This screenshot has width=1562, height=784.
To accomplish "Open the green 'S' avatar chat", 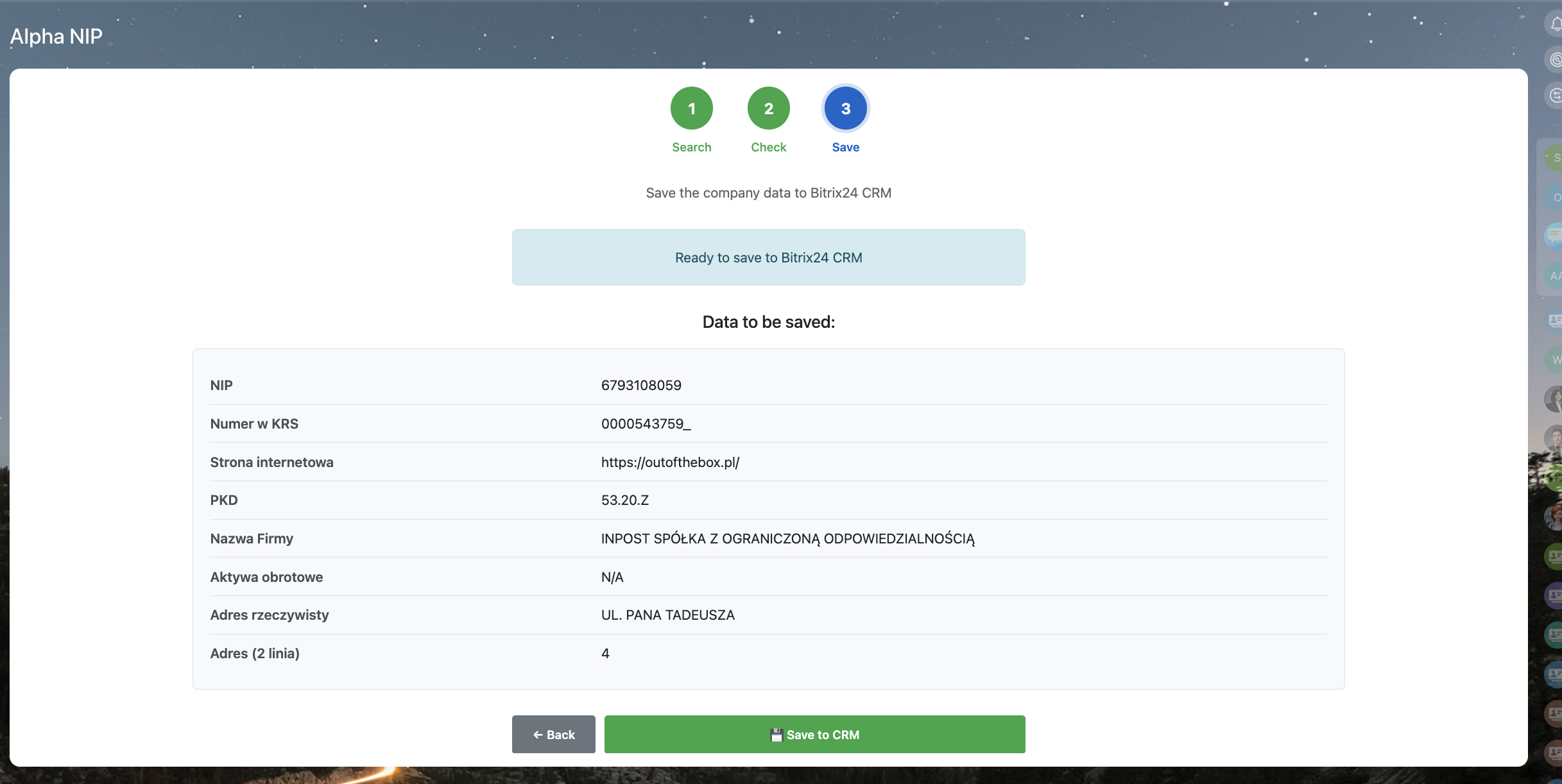I will point(1555,158).
